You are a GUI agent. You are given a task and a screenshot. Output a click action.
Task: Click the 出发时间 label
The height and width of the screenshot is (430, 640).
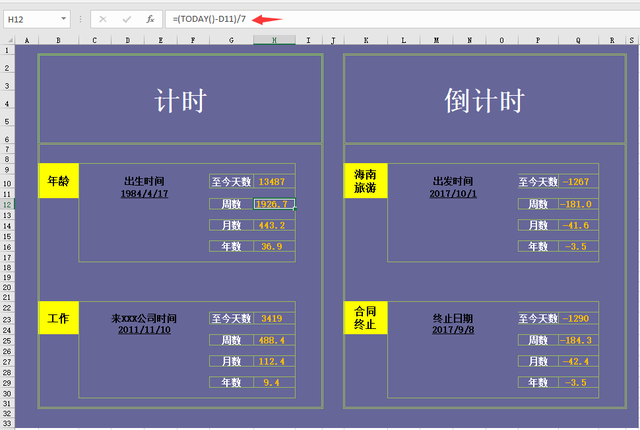click(453, 181)
